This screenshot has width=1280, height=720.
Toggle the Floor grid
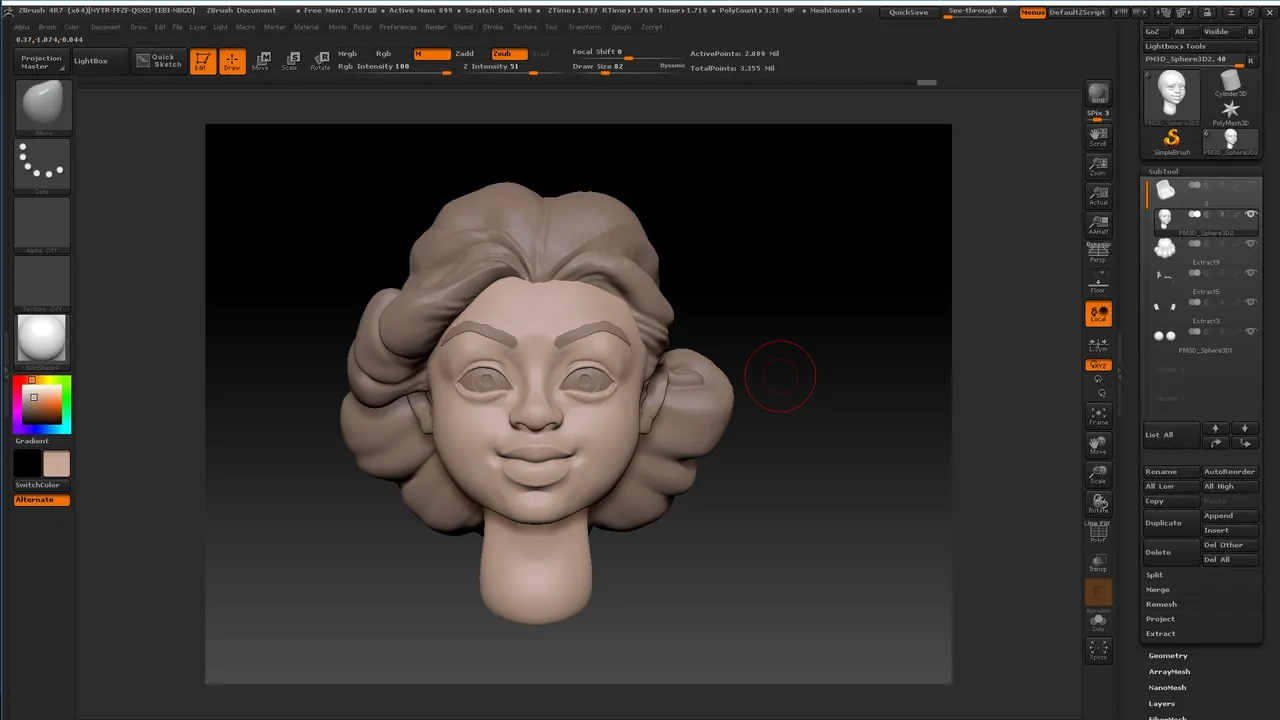[x=1098, y=282]
